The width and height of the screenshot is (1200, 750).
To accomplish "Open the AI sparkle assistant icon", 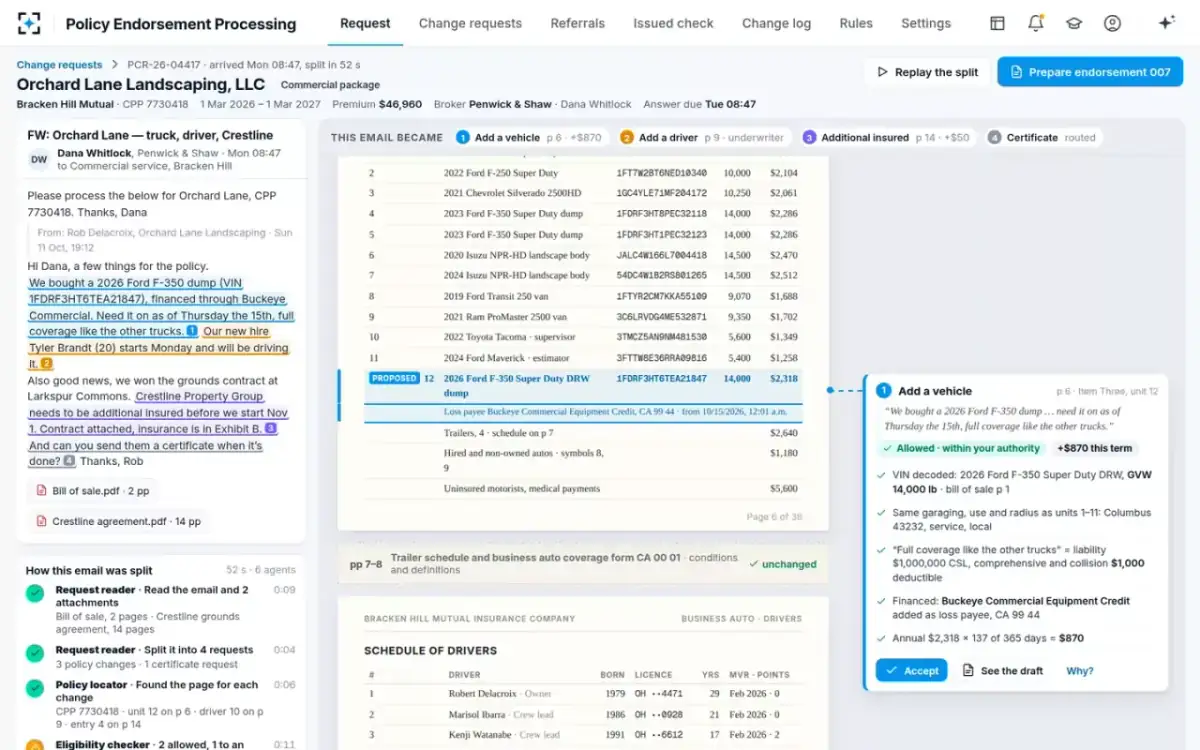I will click(1166, 23).
